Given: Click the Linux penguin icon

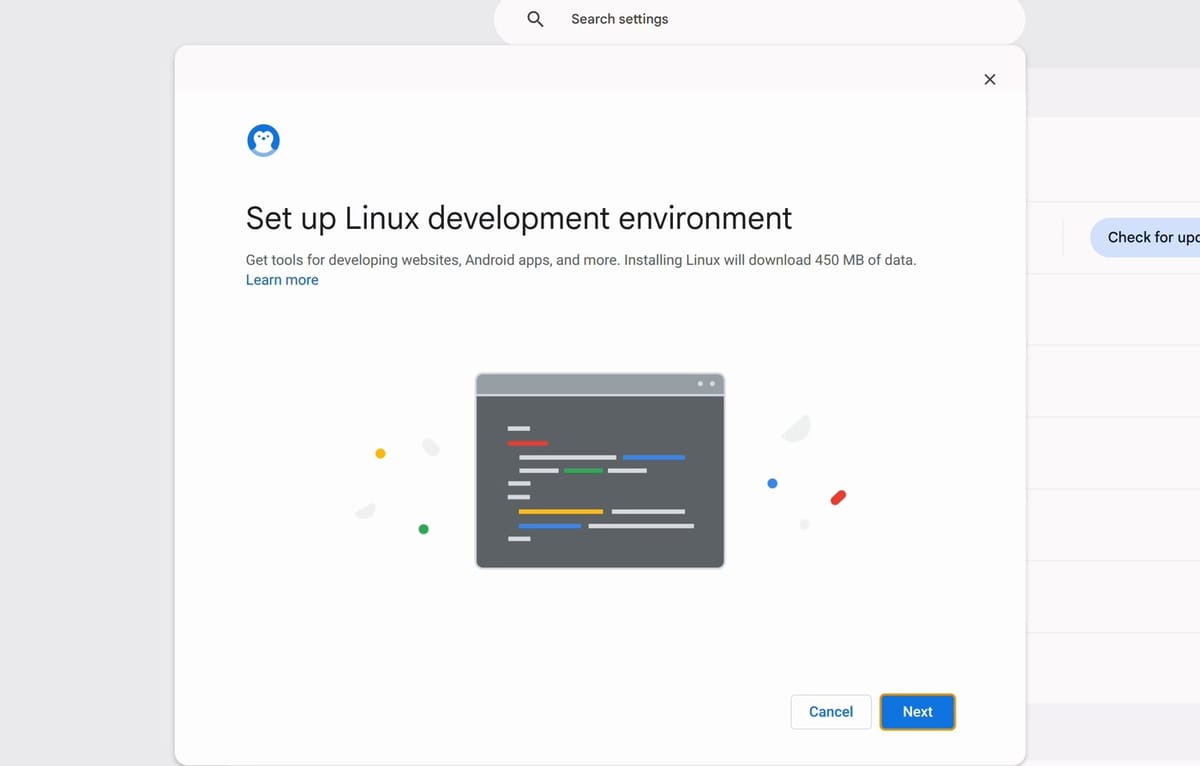Looking at the screenshot, I should coord(263,141).
